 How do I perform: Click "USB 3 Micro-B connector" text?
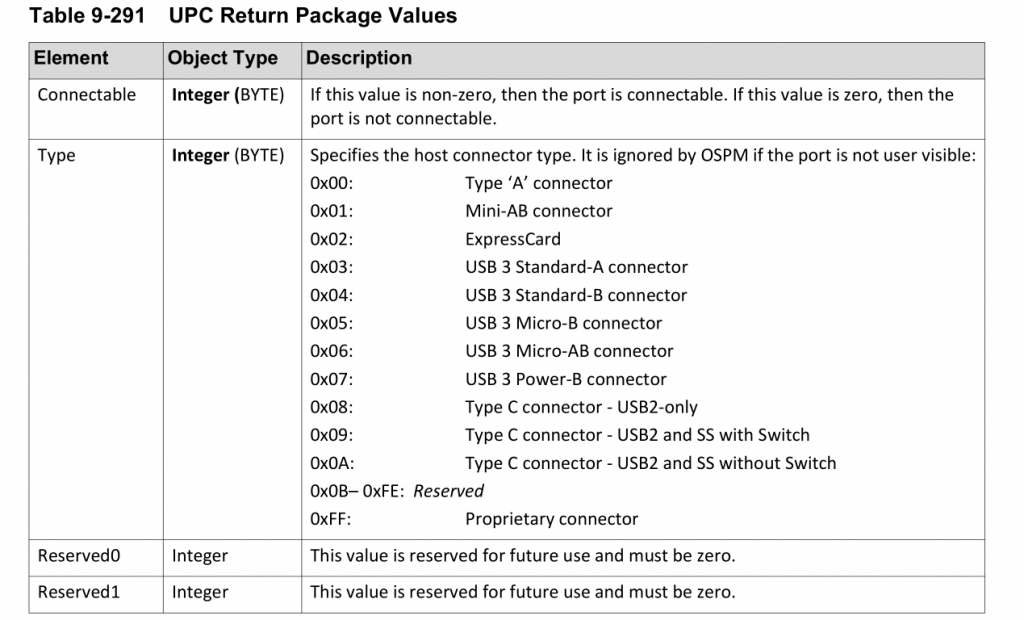pyautogui.click(x=563, y=323)
